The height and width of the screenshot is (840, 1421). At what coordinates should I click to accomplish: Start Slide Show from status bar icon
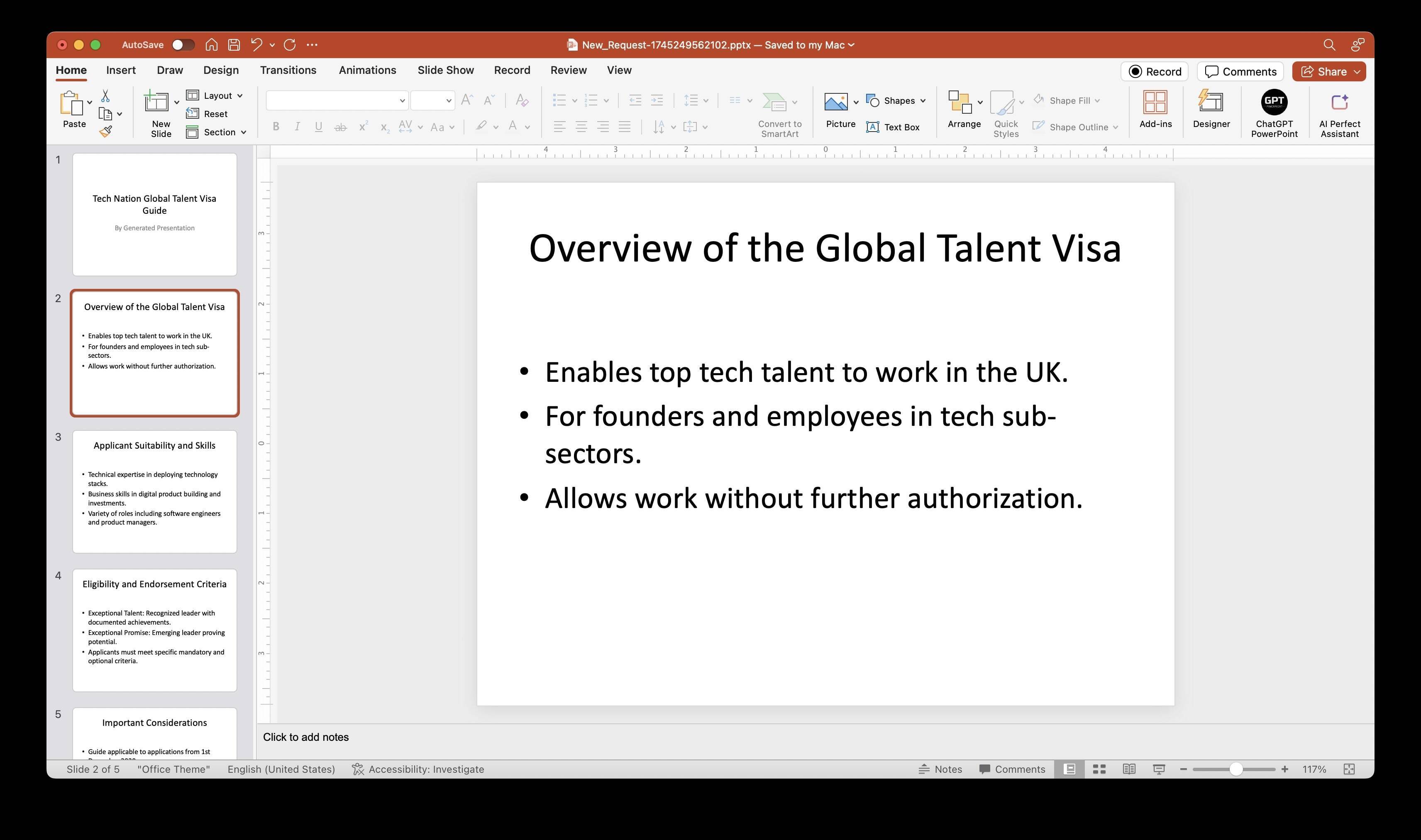pyautogui.click(x=1158, y=769)
